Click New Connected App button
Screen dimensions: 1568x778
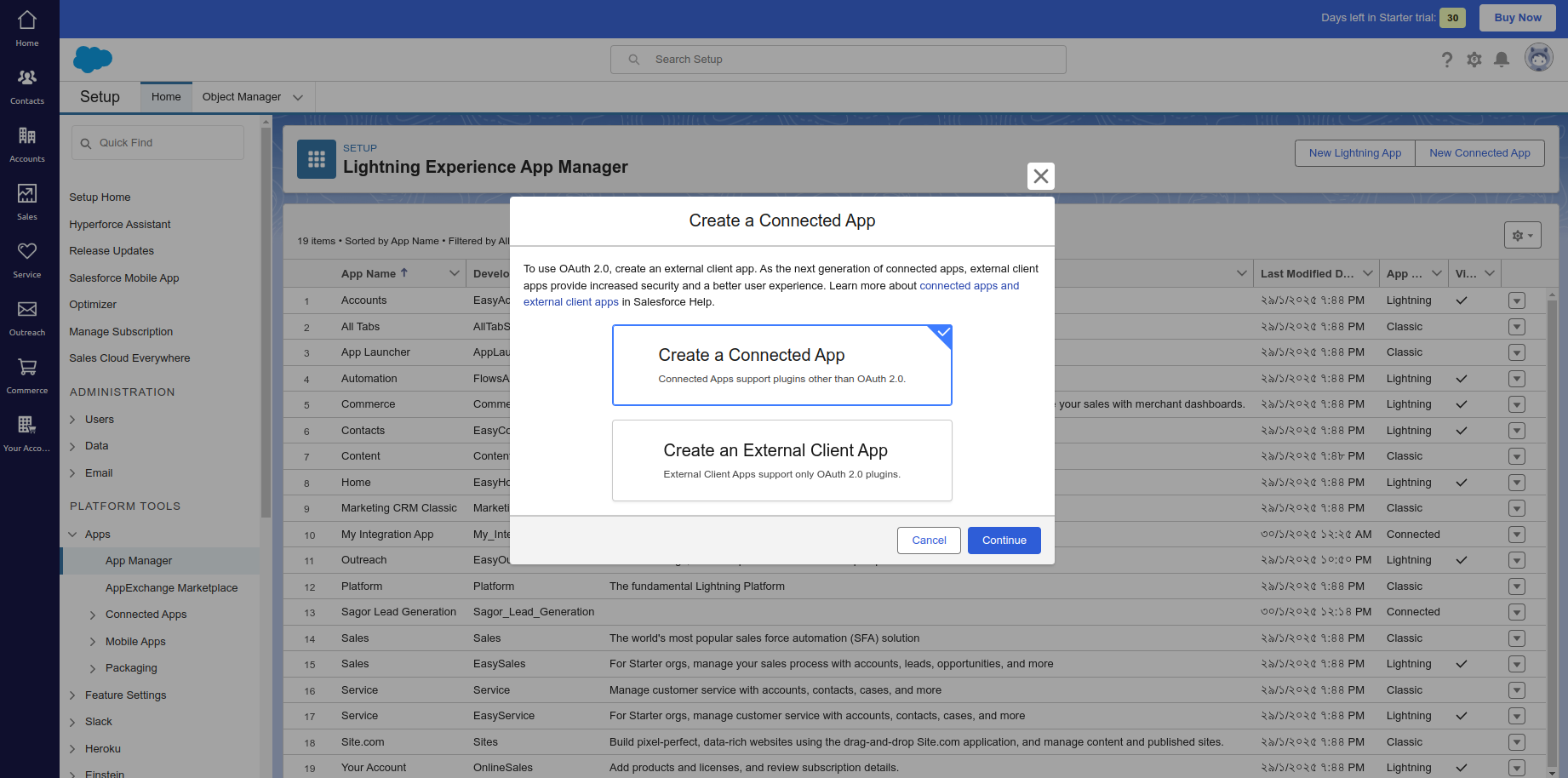[1479, 153]
